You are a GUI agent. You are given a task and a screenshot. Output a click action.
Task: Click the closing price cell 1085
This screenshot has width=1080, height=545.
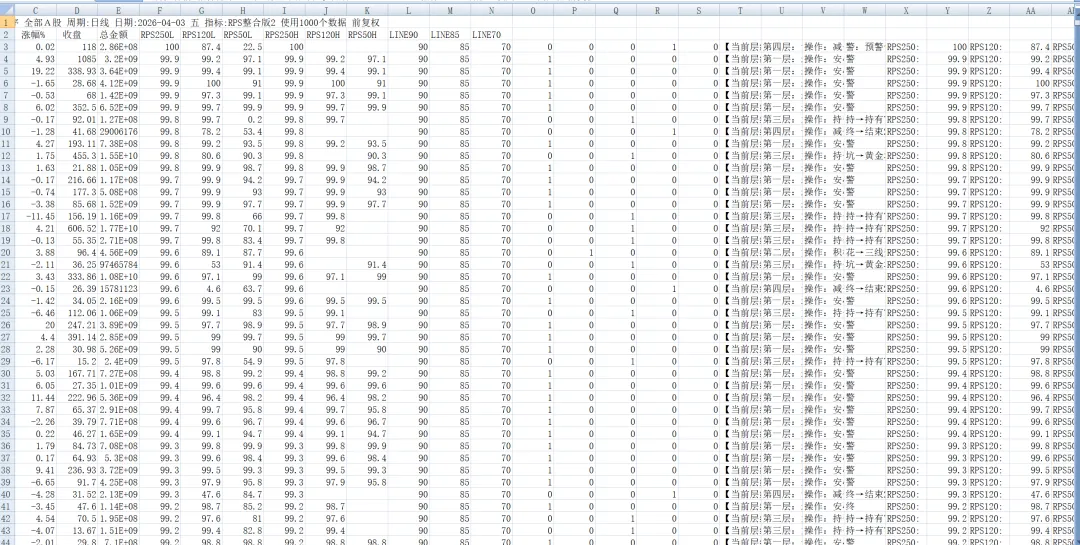click(x=76, y=59)
